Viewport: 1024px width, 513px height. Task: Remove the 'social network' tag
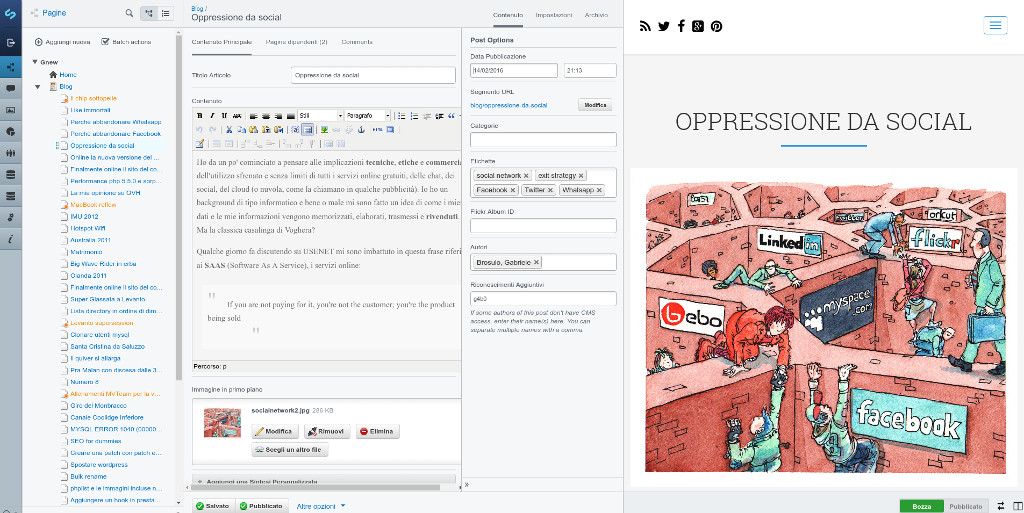[526, 176]
